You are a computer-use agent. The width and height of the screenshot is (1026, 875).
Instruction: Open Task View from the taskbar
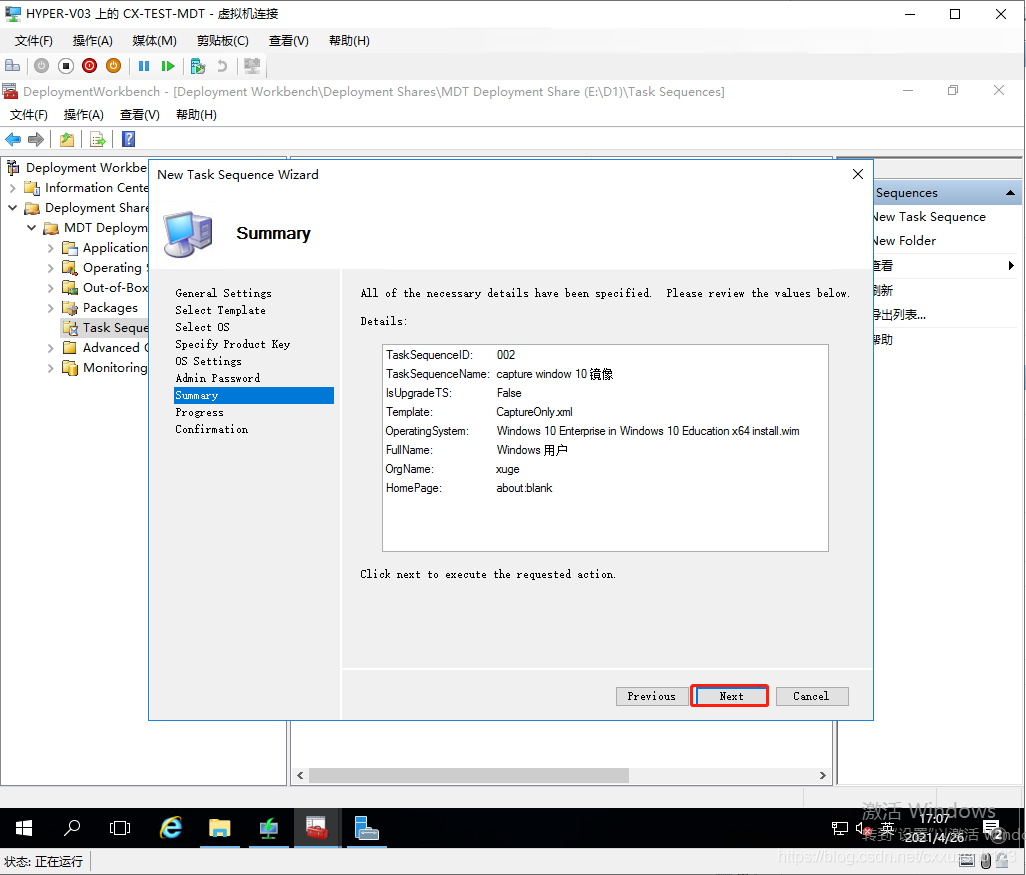point(120,829)
